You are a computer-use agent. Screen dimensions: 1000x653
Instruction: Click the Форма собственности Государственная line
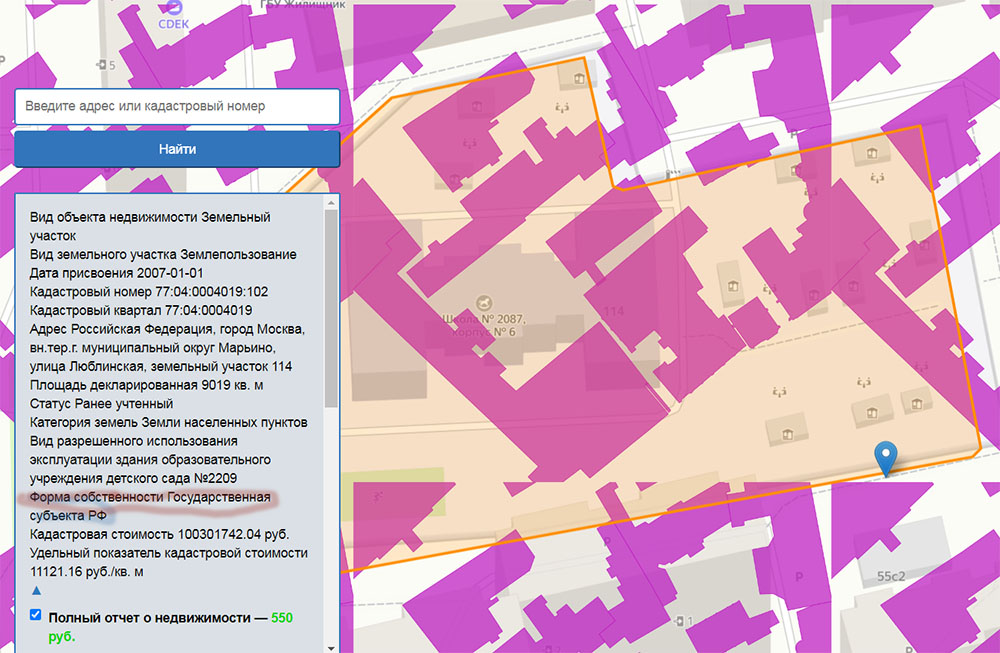pyautogui.click(x=150, y=497)
